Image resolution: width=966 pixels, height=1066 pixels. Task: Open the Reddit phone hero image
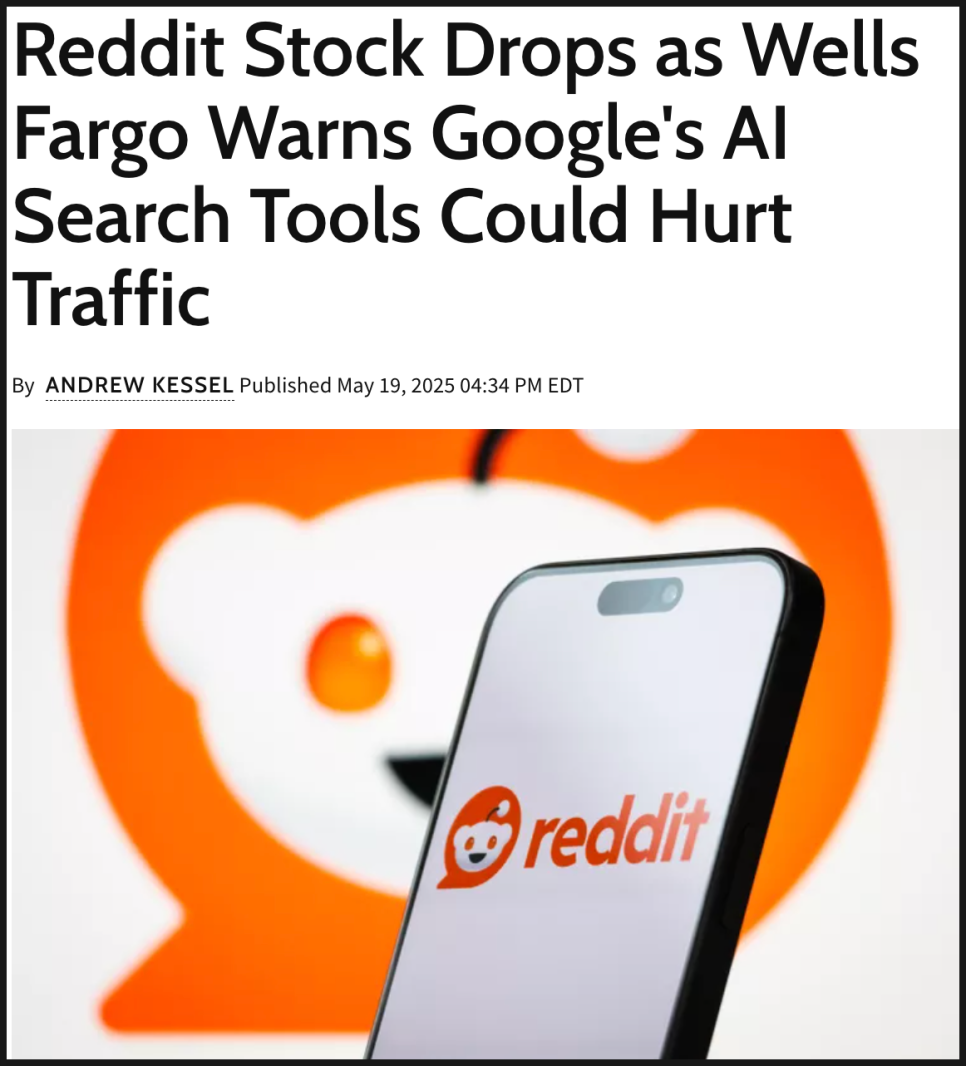[x=485, y=744]
